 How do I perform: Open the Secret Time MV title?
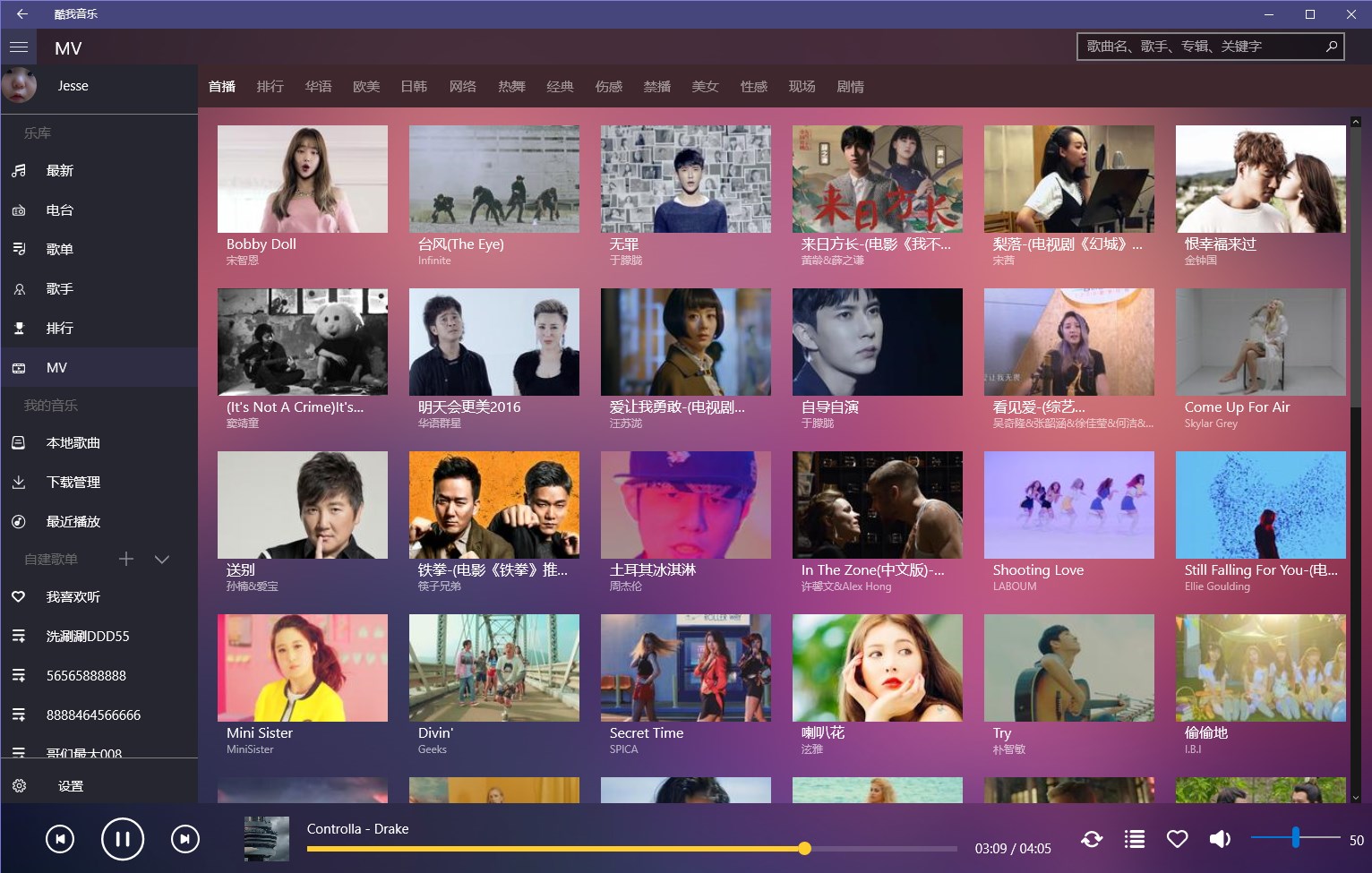647,733
